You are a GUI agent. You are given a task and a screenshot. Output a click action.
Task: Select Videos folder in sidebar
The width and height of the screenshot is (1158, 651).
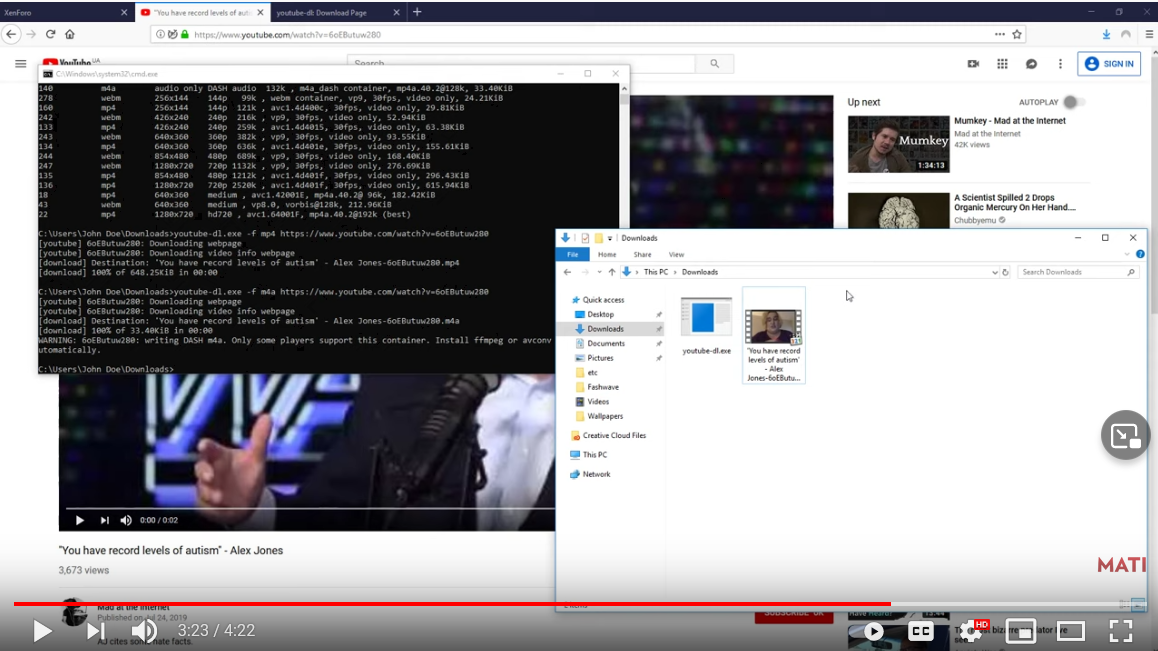tap(598, 401)
